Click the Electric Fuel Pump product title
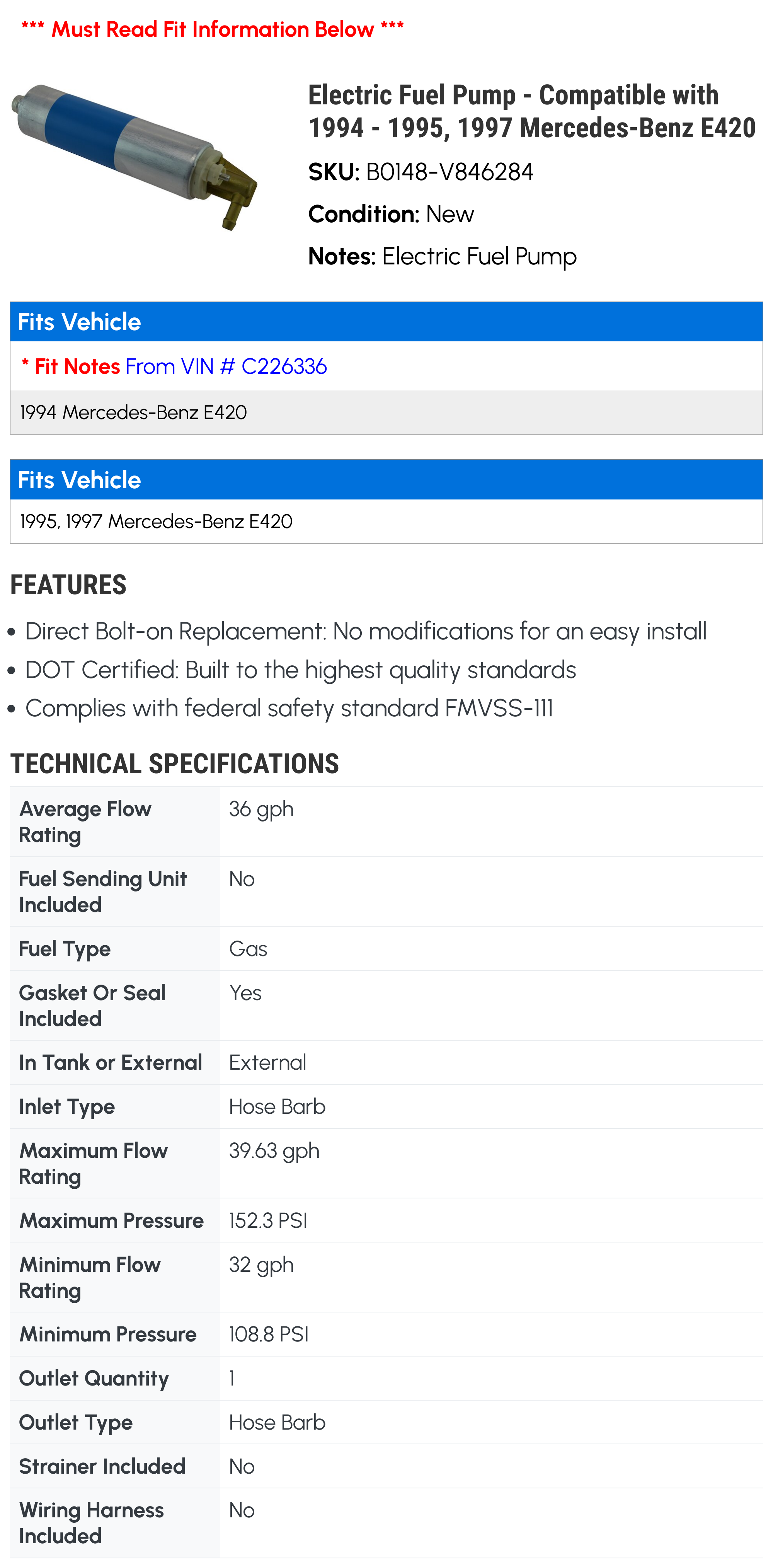 [x=531, y=111]
